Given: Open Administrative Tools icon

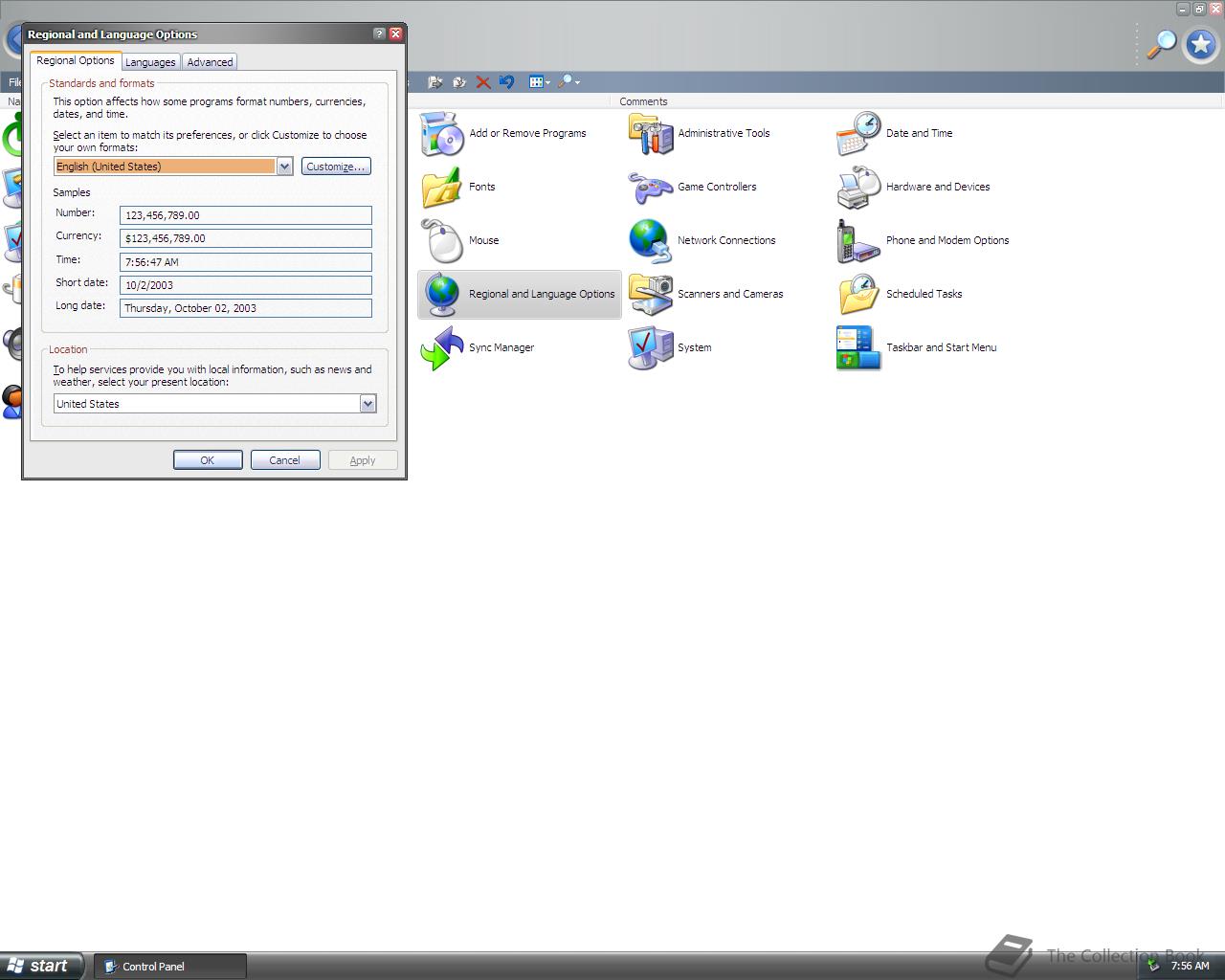Looking at the screenshot, I should pyautogui.click(x=651, y=134).
